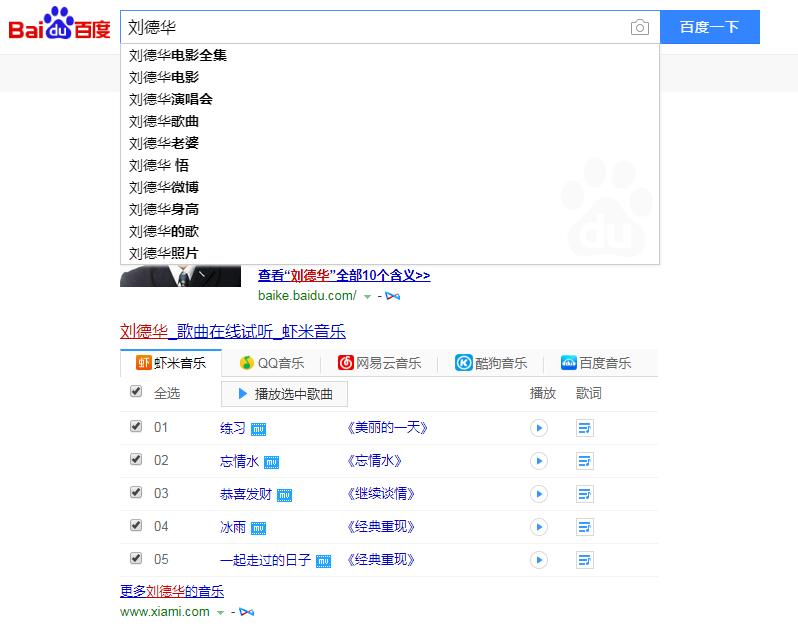
Task: Open MV icon next to 恭喜发财
Action: (x=284, y=496)
